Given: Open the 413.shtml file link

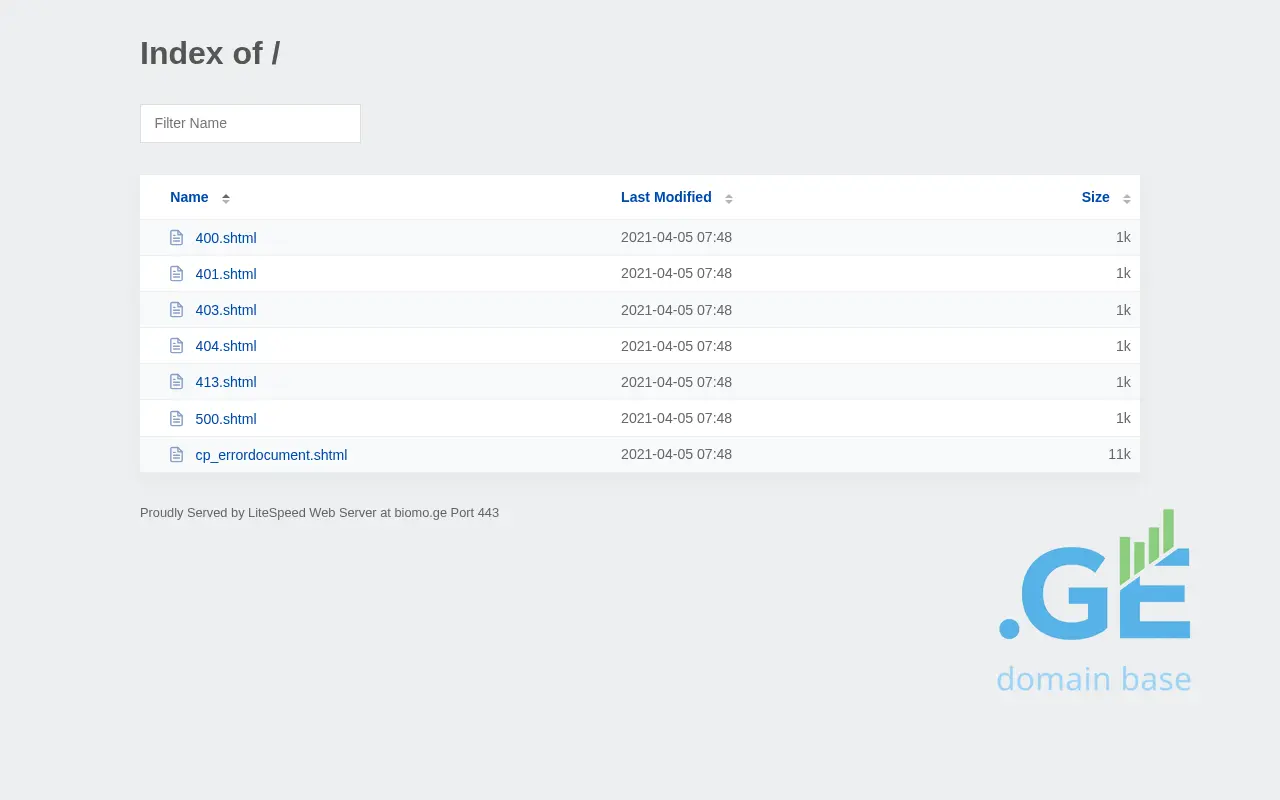Looking at the screenshot, I should click(x=226, y=382).
